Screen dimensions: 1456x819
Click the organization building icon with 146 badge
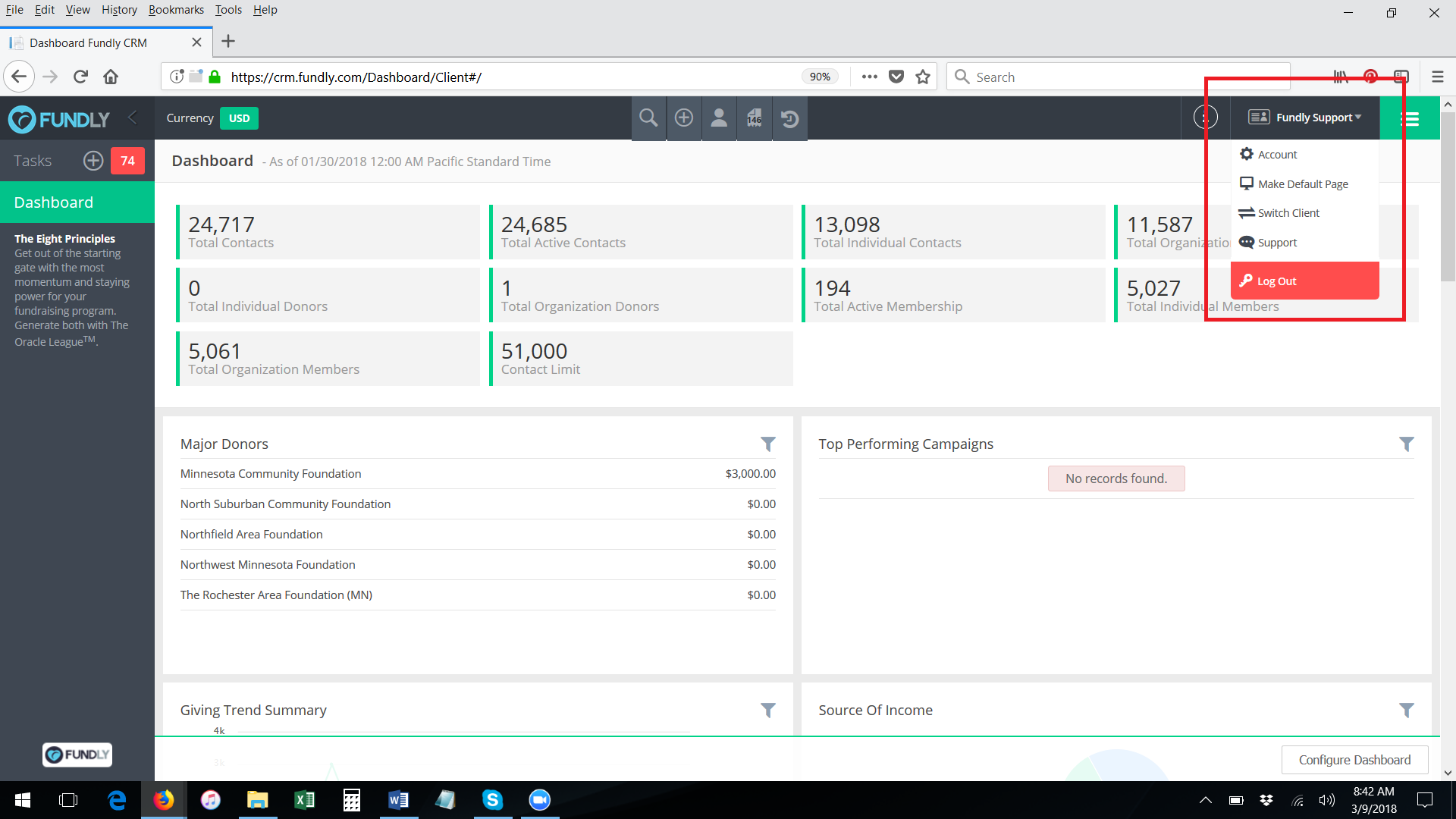755,118
